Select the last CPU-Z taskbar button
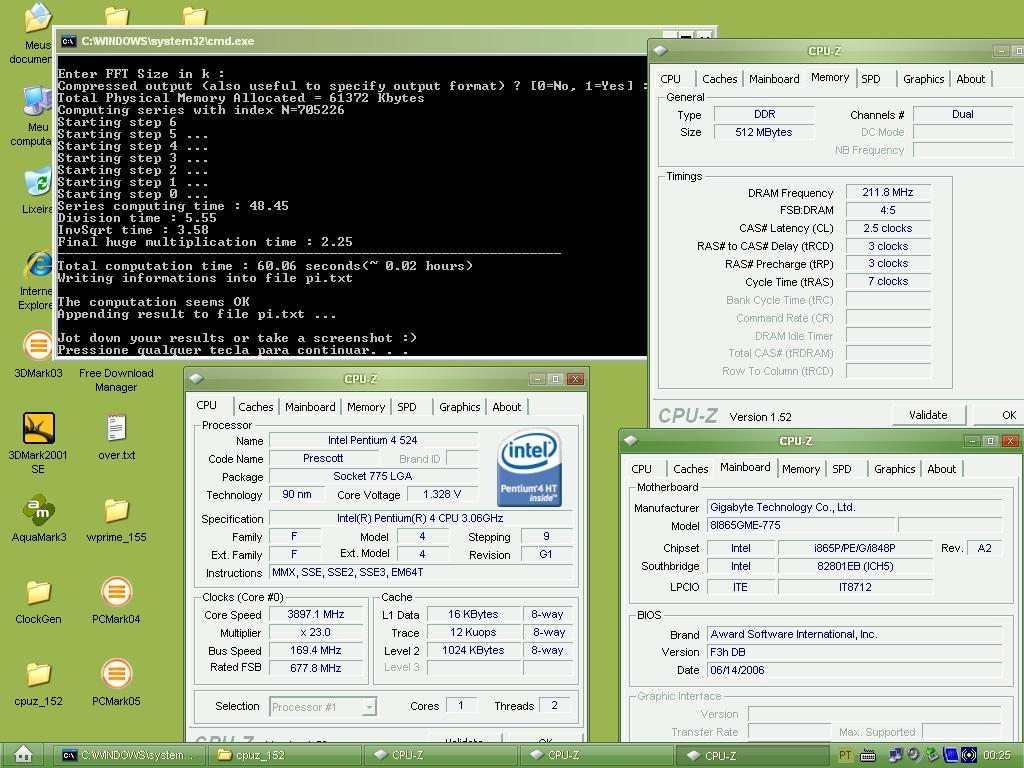1024x768 pixels. (x=751, y=755)
